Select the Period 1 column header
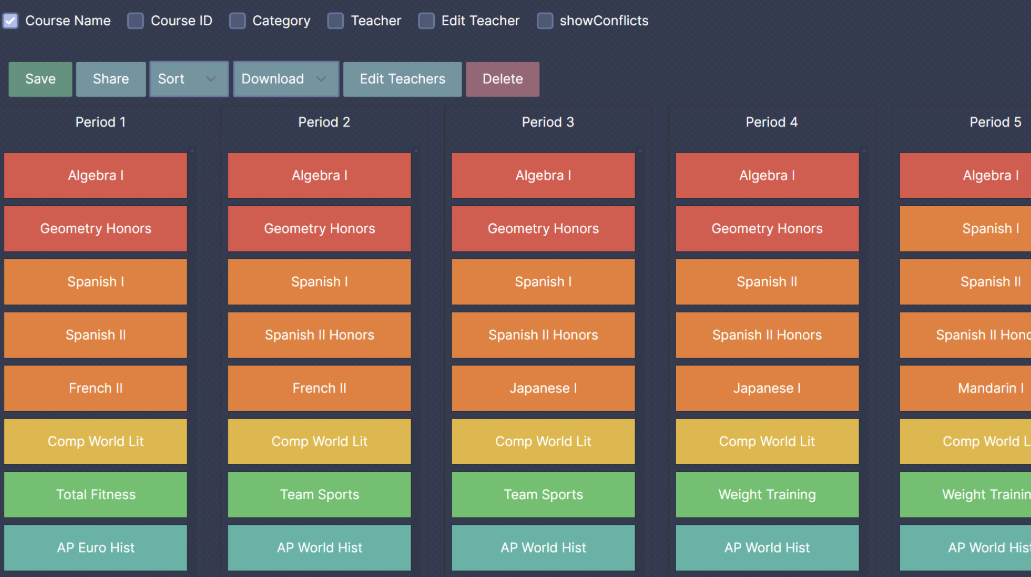1031x577 pixels. [100, 122]
